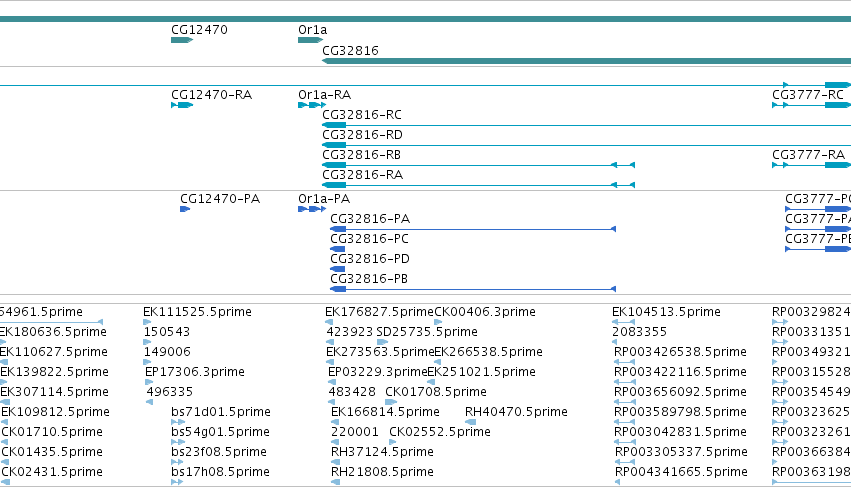
Task: Select the RH40470.5prime EST label
Action: click(516, 413)
